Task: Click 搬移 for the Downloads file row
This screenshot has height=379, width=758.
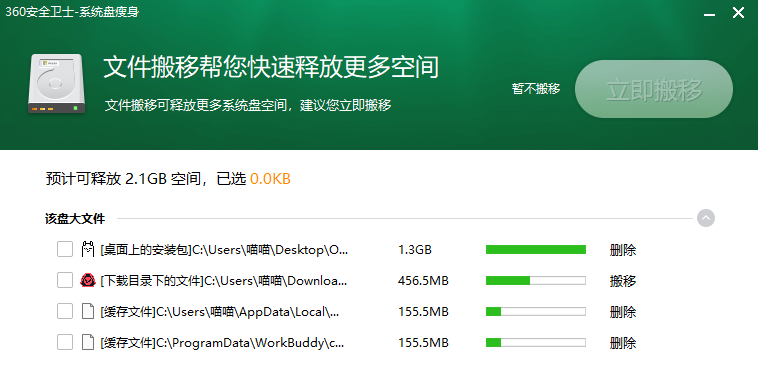Action: point(623,281)
